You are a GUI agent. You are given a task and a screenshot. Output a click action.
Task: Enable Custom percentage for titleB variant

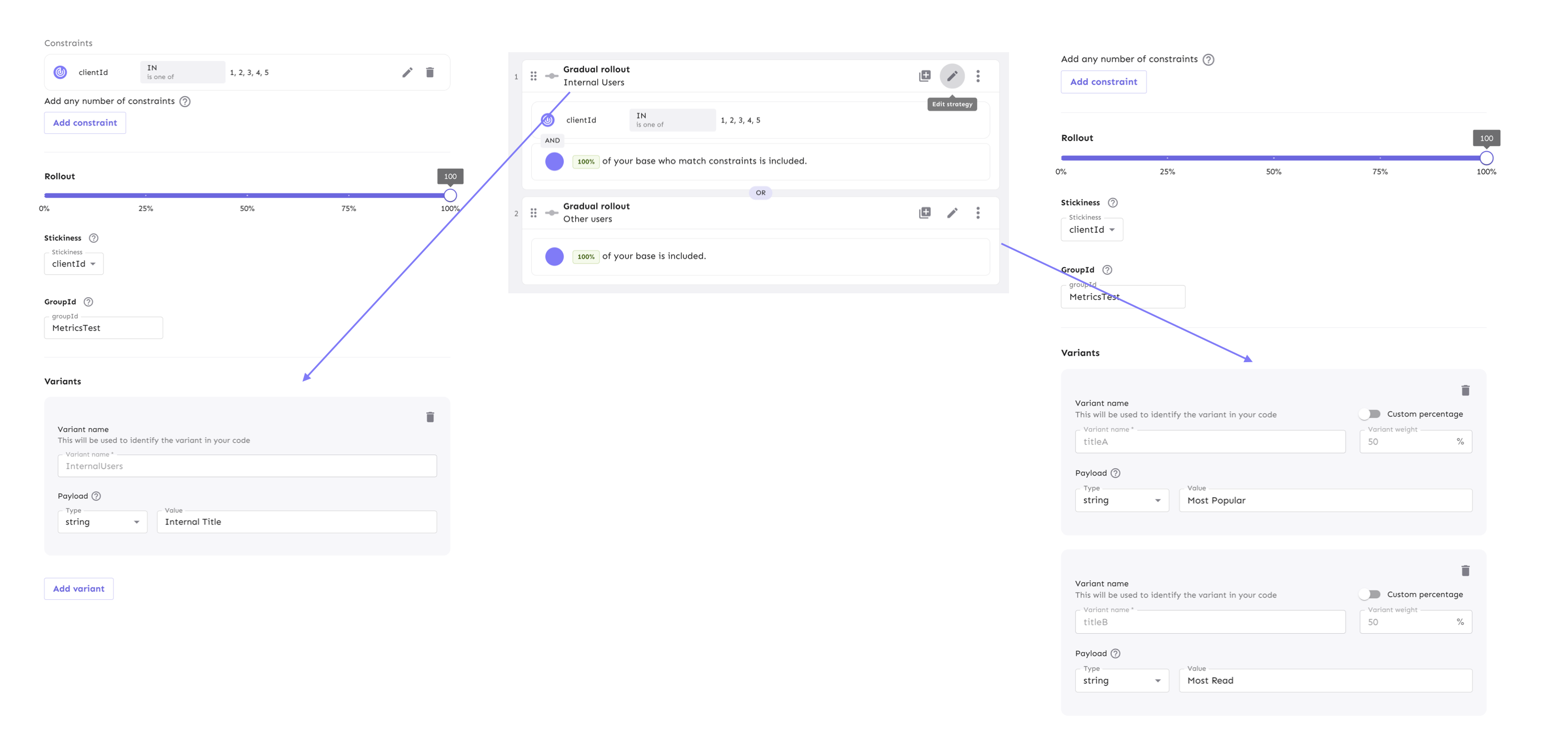coord(1370,594)
